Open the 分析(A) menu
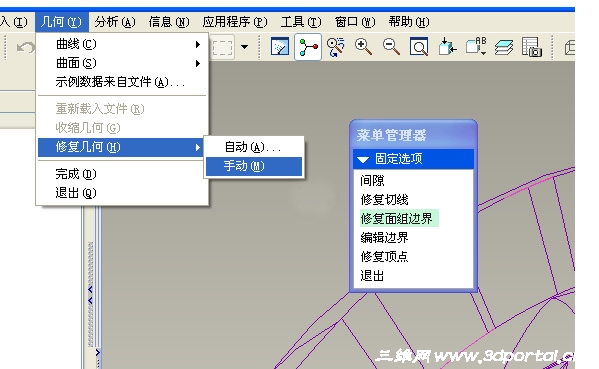This screenshot has width=599, height=369. (115, 22)
